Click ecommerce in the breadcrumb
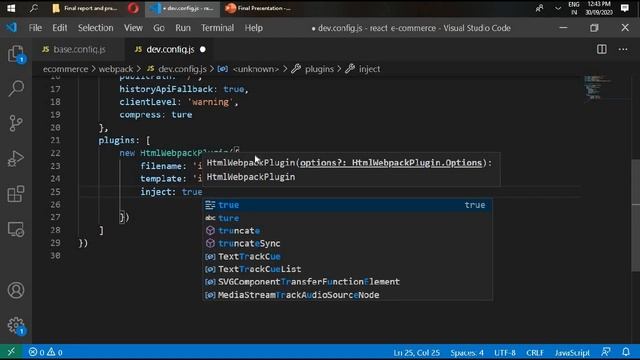This screenshot has height=360, width=640. tap(65, 69)
